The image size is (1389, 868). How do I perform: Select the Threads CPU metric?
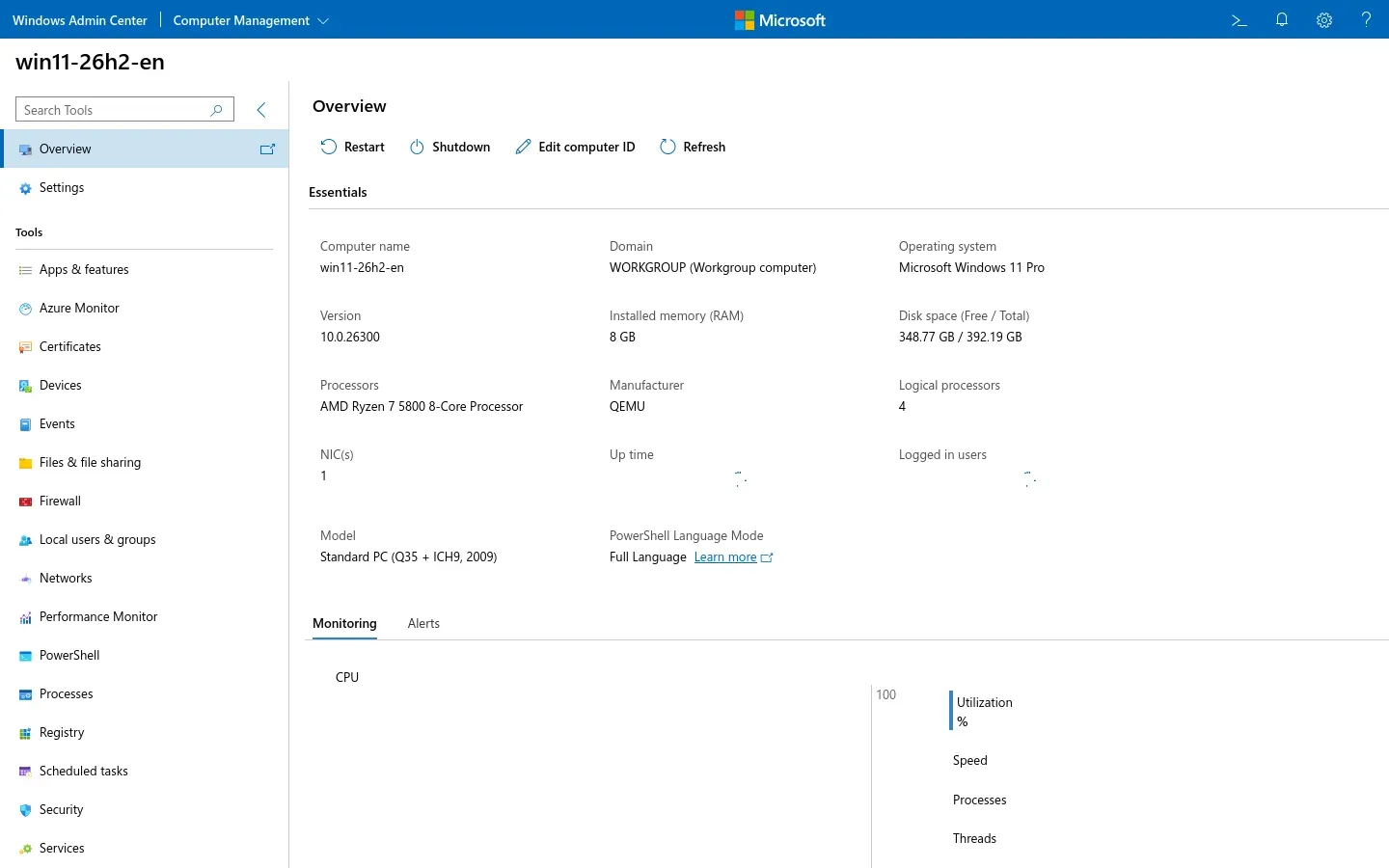coord(974,838)
